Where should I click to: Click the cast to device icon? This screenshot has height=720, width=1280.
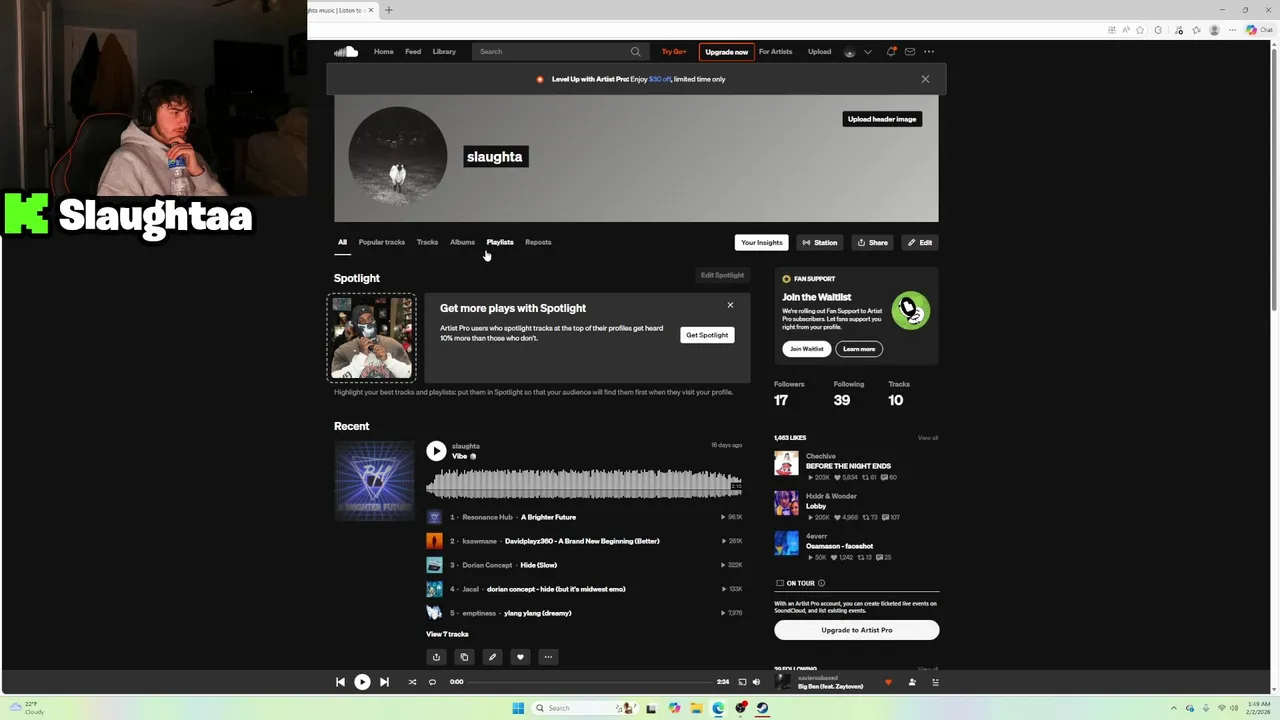742,682
